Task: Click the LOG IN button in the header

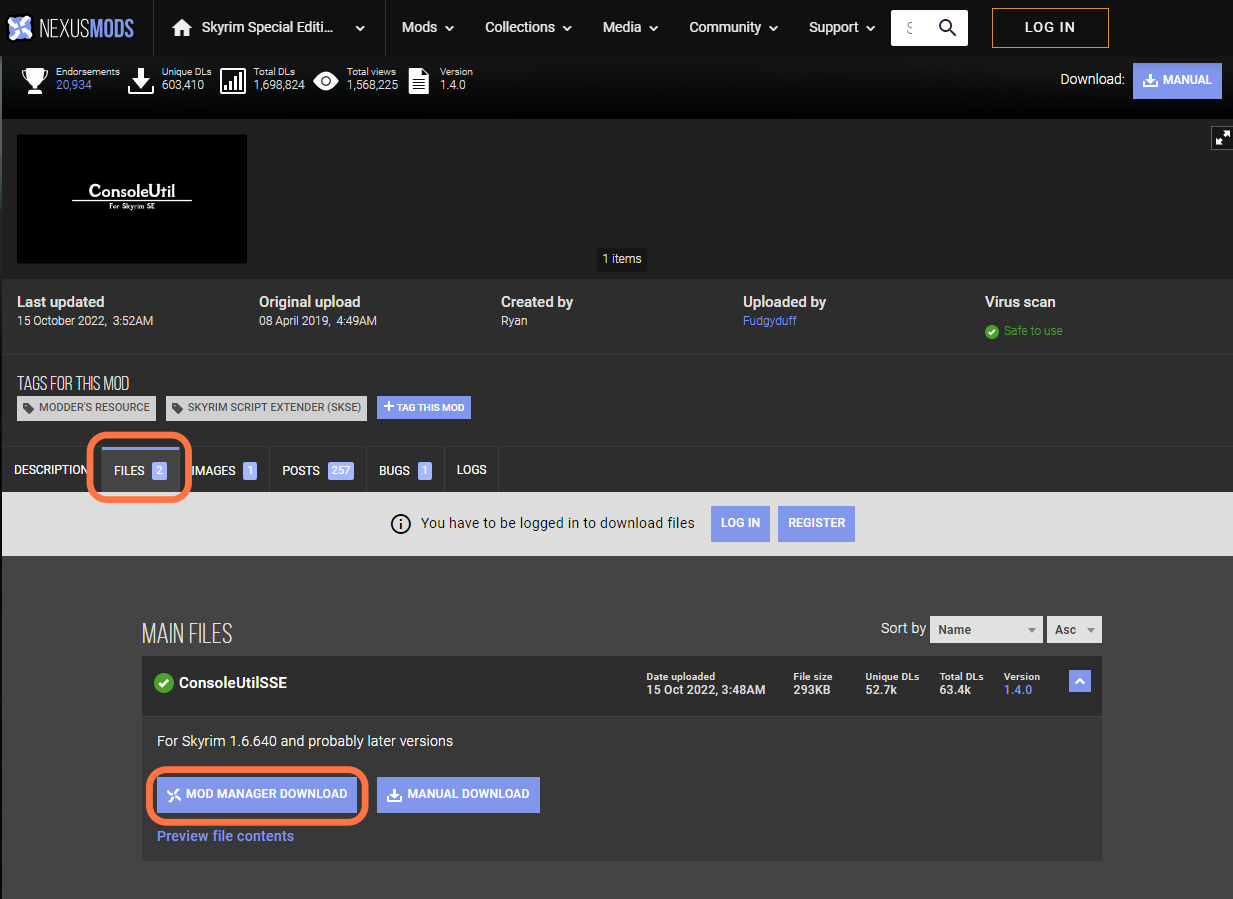Action: (x=1050, y=28)
